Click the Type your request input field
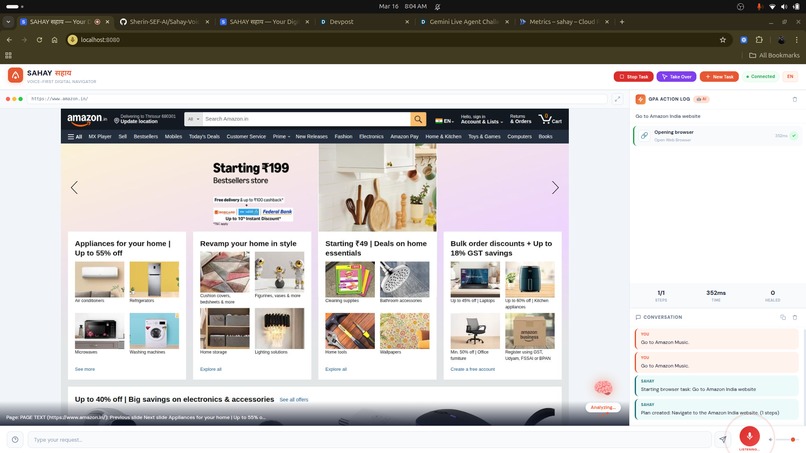This screenshot has height=453, width=806. [370, 440]
